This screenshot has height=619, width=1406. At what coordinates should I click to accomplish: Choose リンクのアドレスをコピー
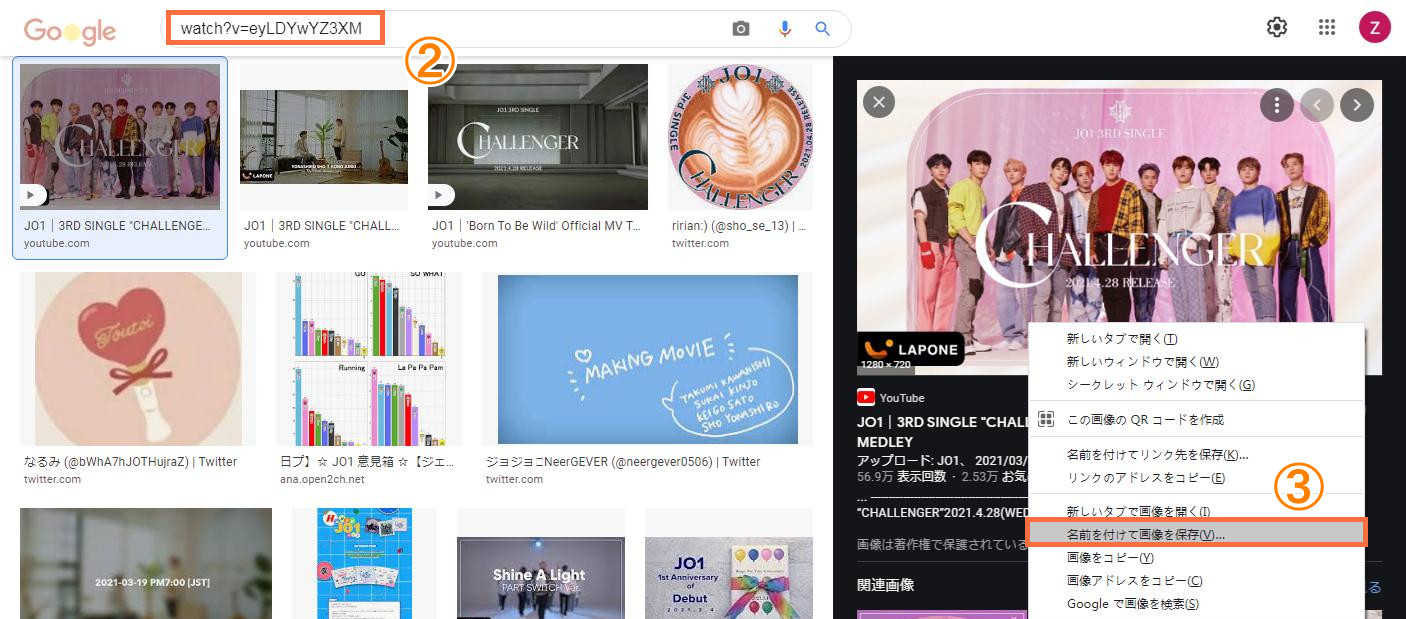click(1195, 478)
